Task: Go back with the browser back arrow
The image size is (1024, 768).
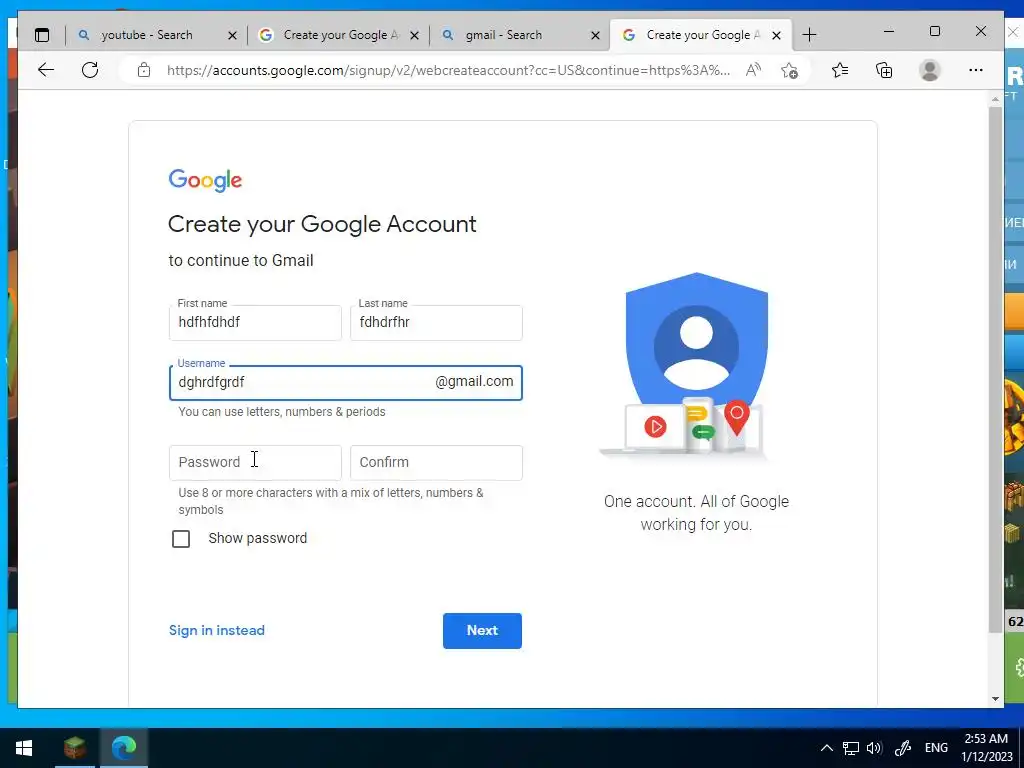Action: [46, 70]
